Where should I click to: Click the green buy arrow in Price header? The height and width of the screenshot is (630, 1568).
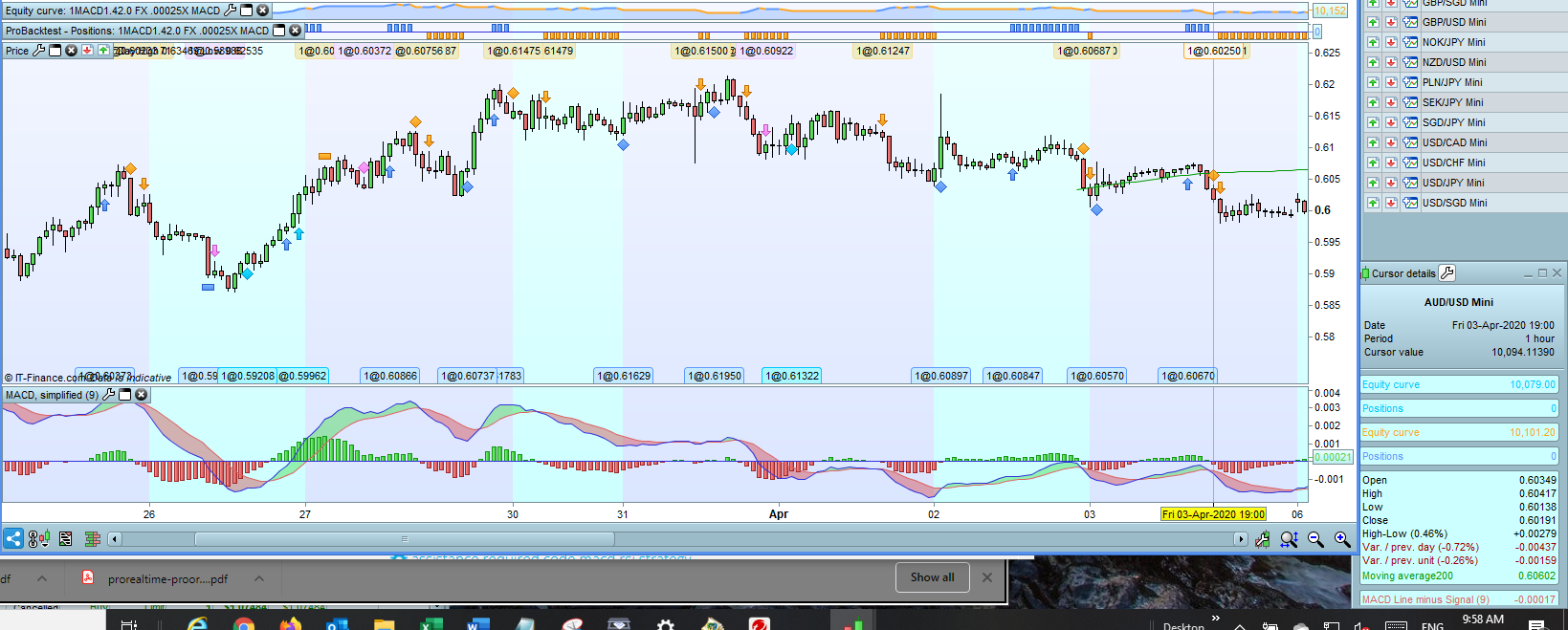click(x=103, y=51)
